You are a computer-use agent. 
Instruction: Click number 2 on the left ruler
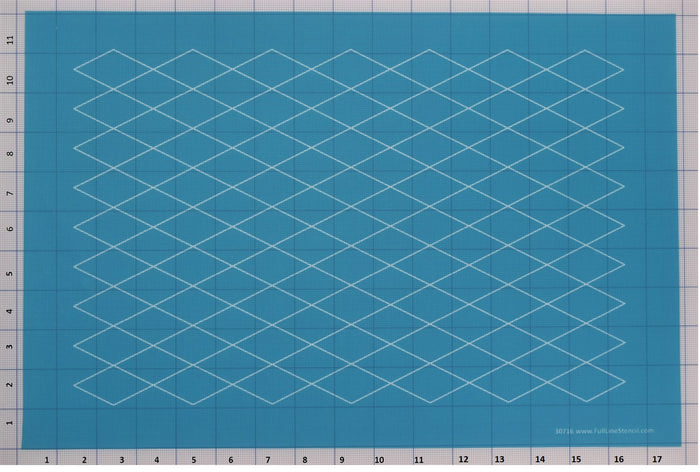point(10,386)
